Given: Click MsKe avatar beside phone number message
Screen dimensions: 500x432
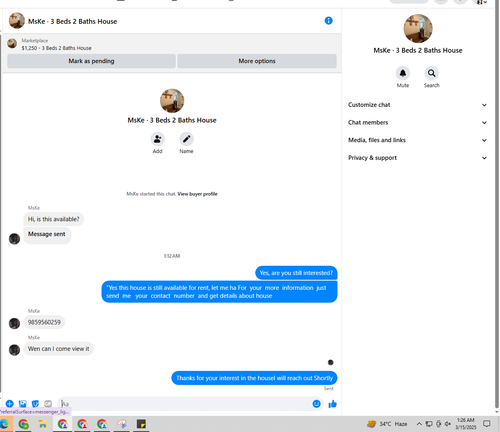Looking at the screenshot, I should 14,323.
